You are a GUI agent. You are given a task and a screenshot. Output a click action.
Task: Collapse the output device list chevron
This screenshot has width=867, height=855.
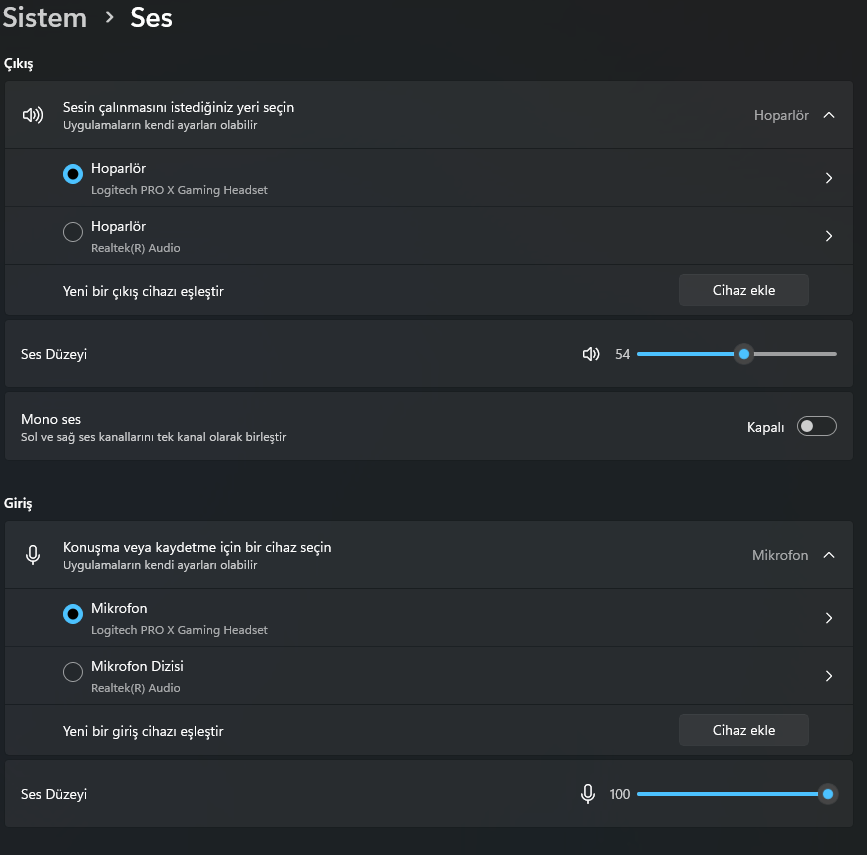829,115
